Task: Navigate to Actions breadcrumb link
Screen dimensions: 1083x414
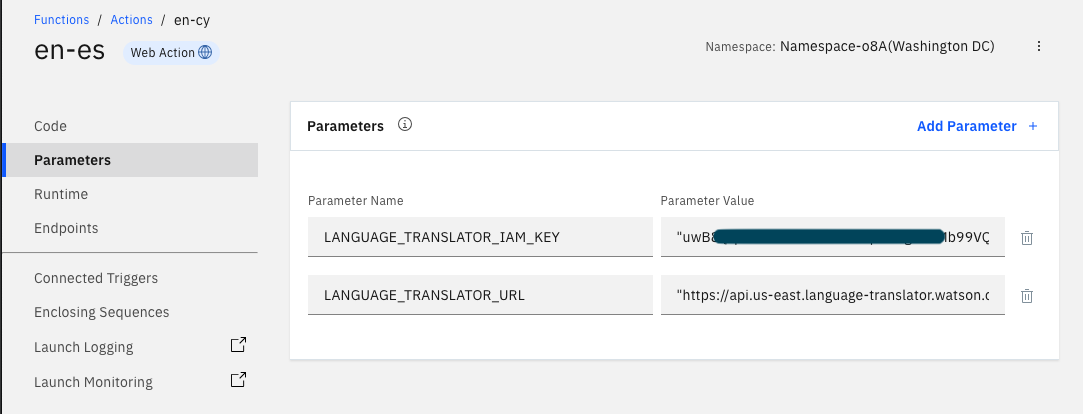Action: pyautogui.click(x=131, y=20)
